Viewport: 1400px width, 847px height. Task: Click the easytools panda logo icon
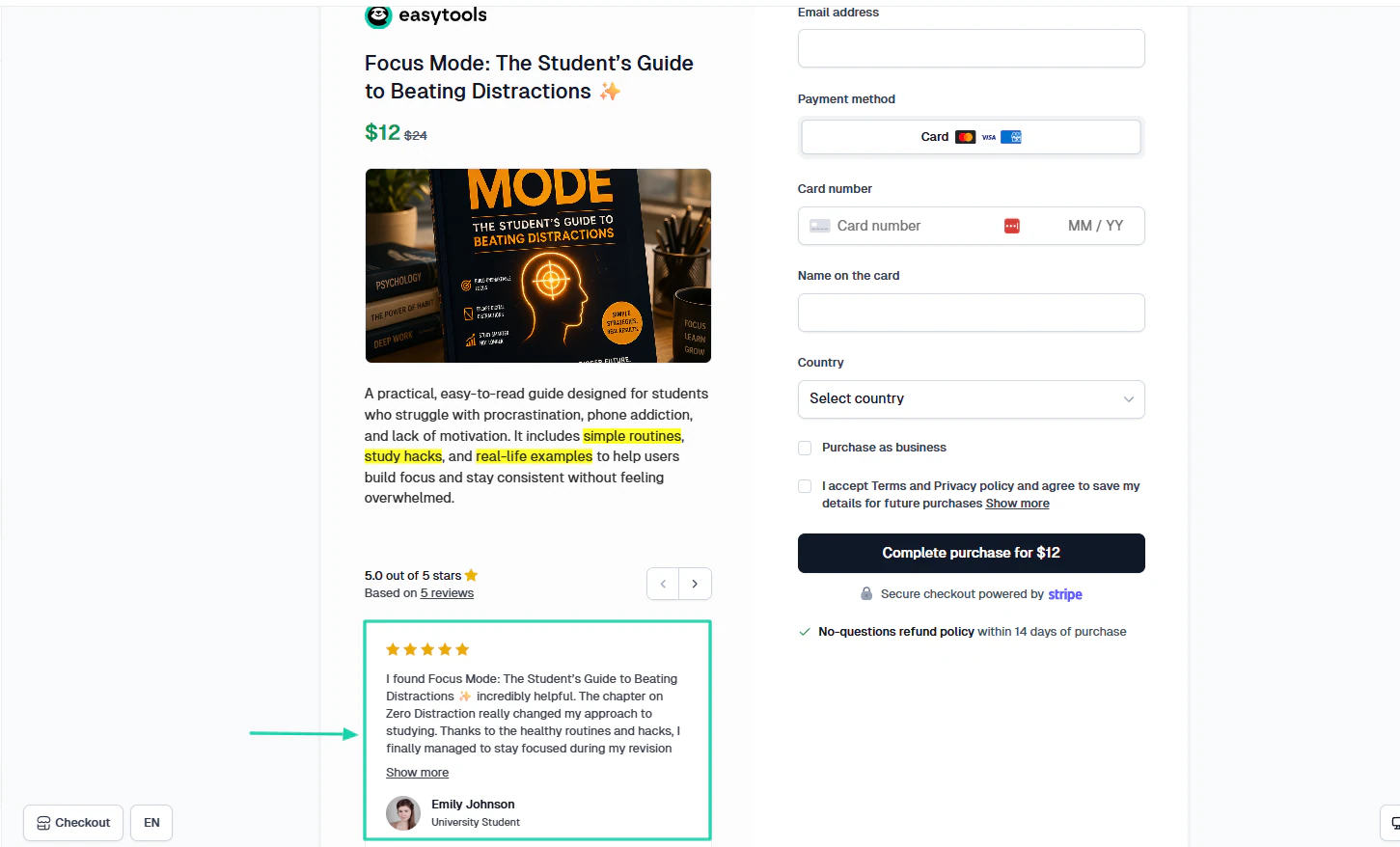pyautogui.click(x=378, y=15)
